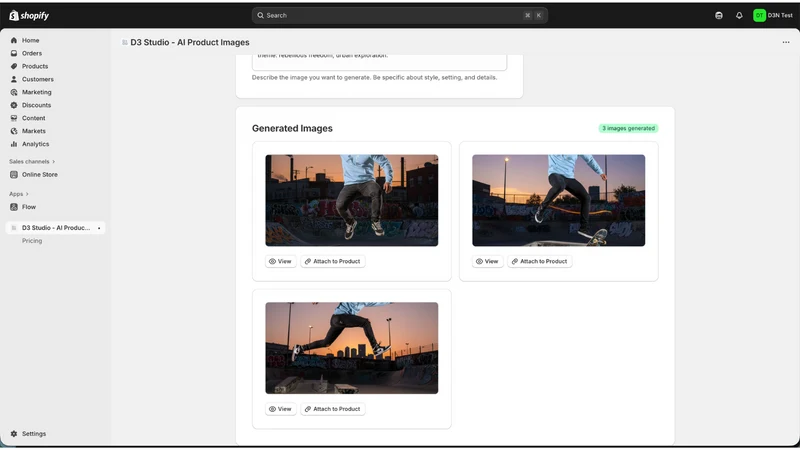The image size is (800, 450).
Task: Click the Markets globe icon
Action: pos(14,131)
